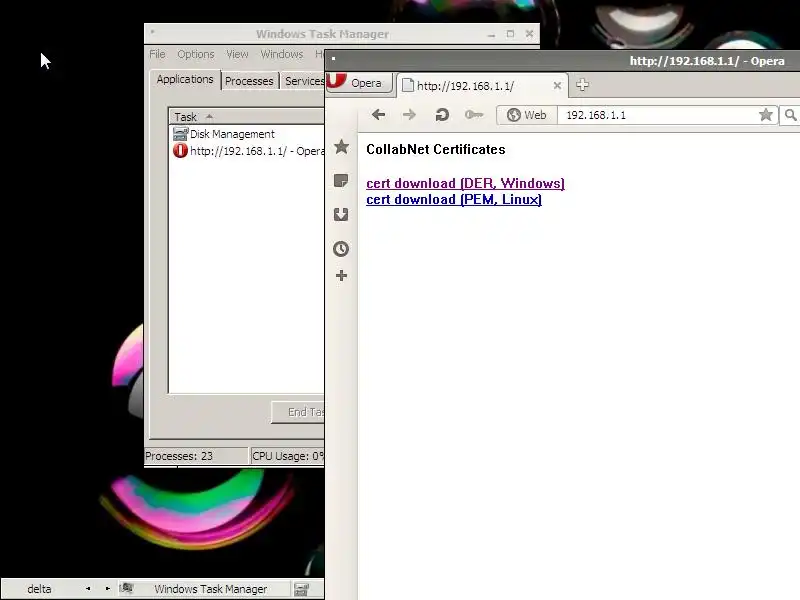This screenshot has height=600, width=800.
Task: Maximize the Windows Task Manager window
Action: [x=510, y=34]
